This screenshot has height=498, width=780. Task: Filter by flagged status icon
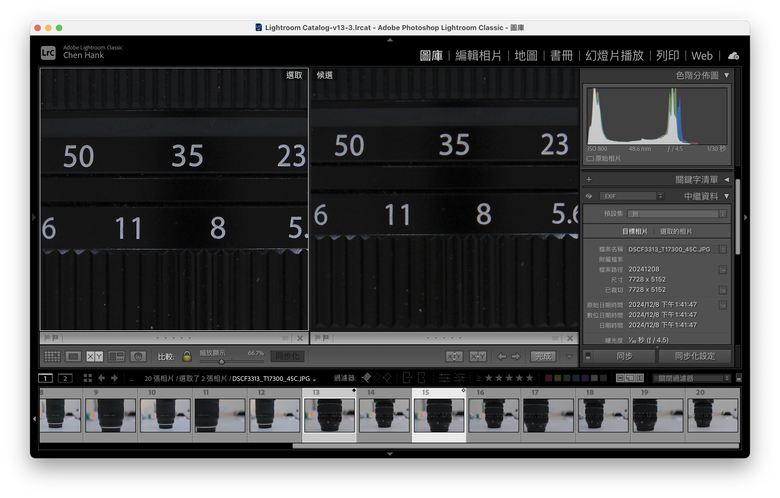click(367, 378)
